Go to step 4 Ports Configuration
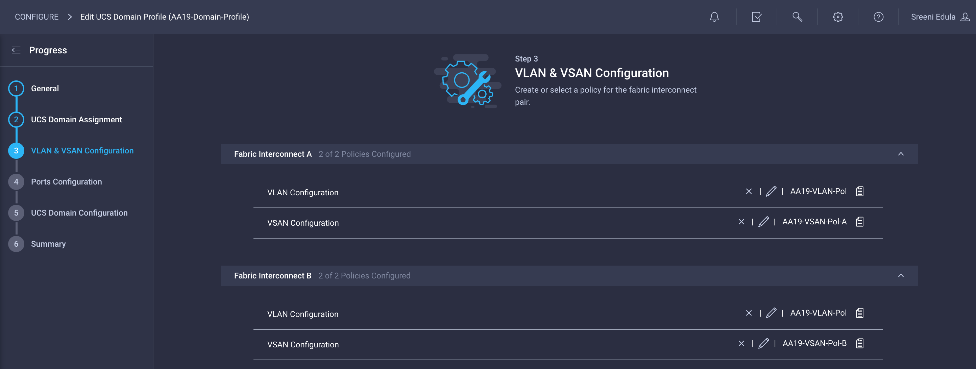Viewport: 976px width, 369px height. click(67, 182)
